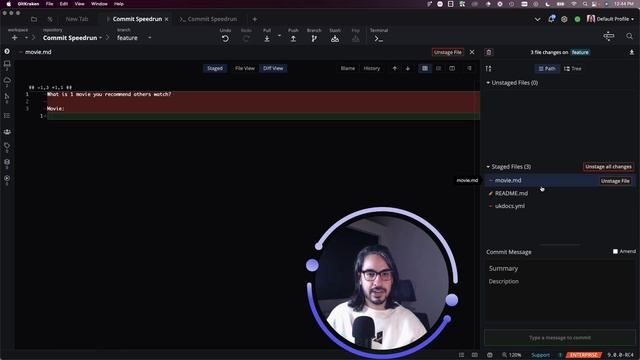Click the Redo icon in toolbar
Image resolution: width=640 pixels, height=360 pixels.
click(246, 39)
